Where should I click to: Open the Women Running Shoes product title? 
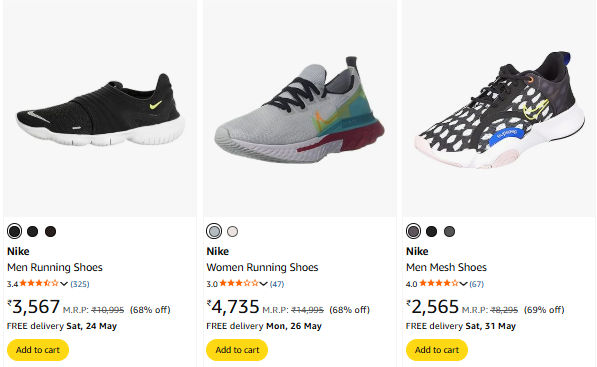(262, 267)
